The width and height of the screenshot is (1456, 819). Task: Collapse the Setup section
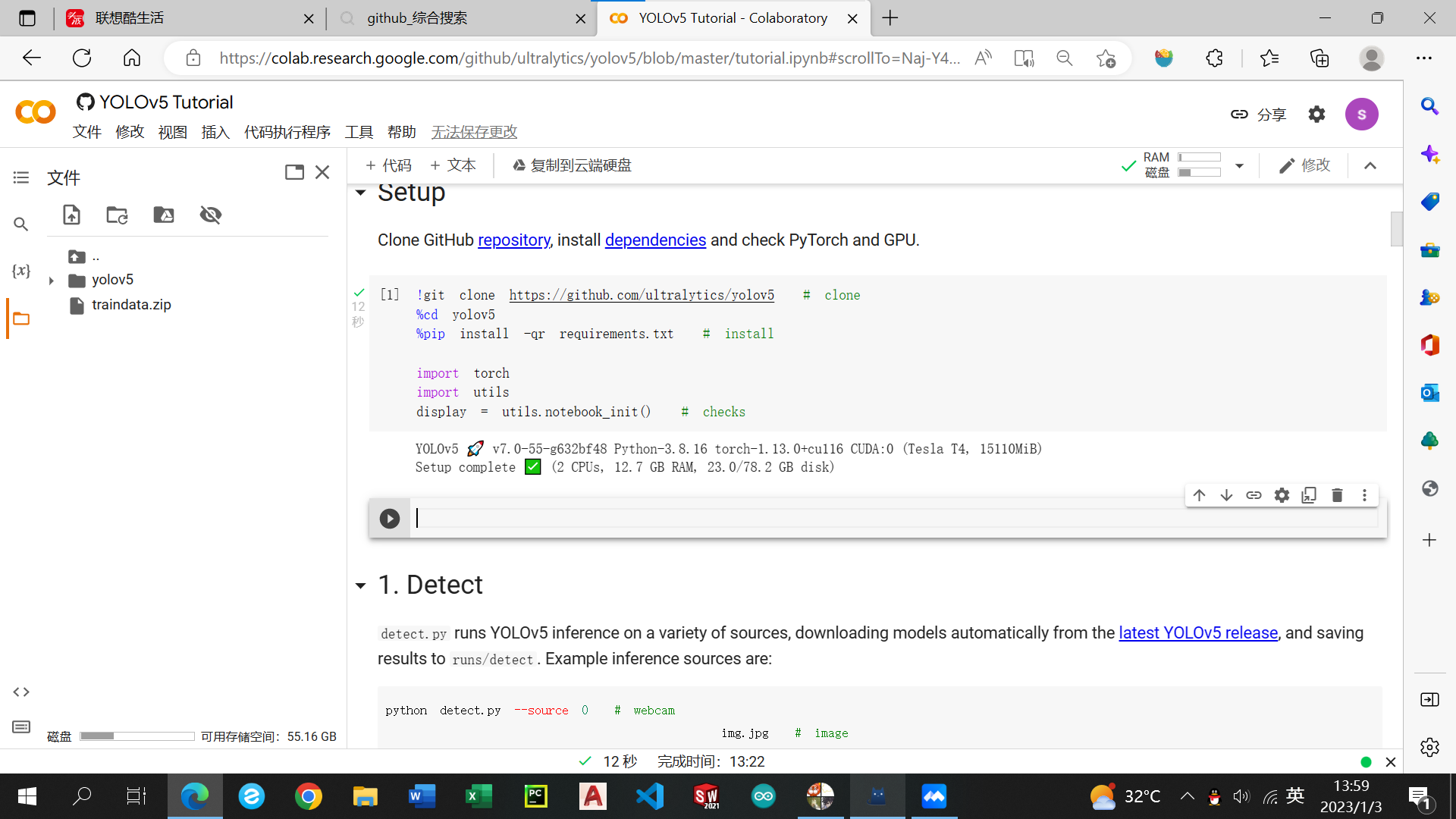tap(361, 193)
